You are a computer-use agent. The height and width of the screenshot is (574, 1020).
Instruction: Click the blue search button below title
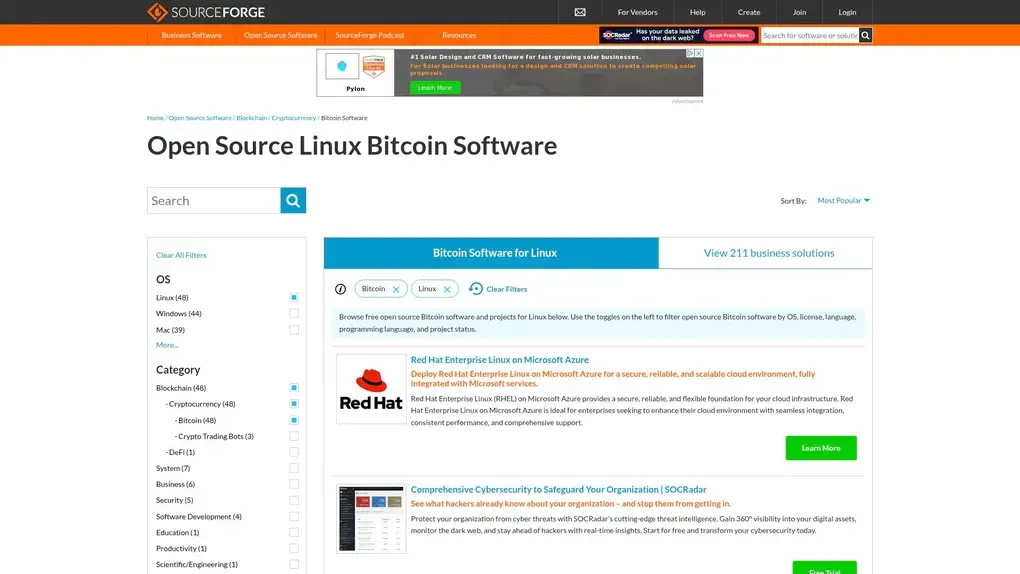tap(293, 200)
